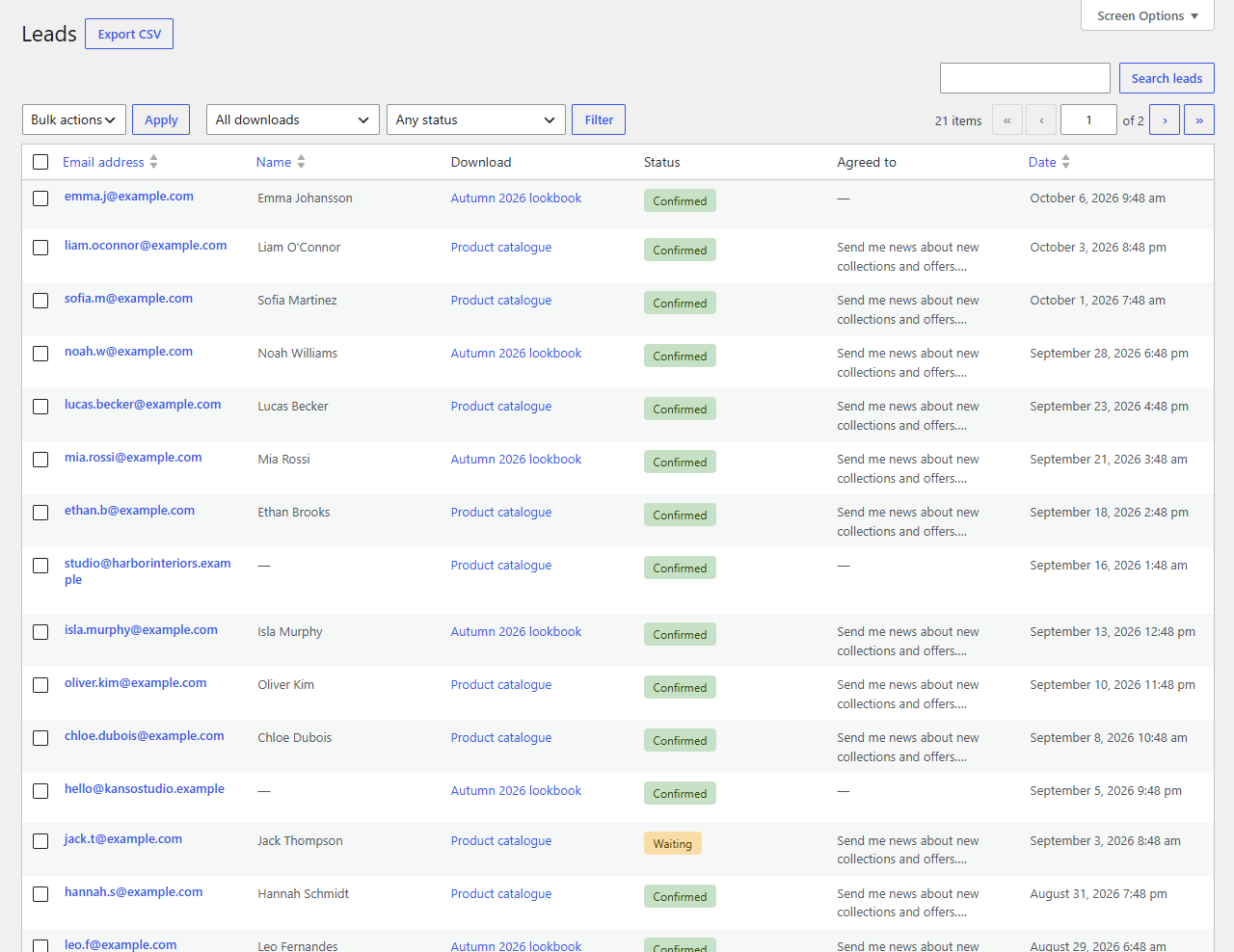This screenshot has width=1234, height=952.
Task: Tick the checkbox for Noah Williams
Action: click(x=40, y=354)
